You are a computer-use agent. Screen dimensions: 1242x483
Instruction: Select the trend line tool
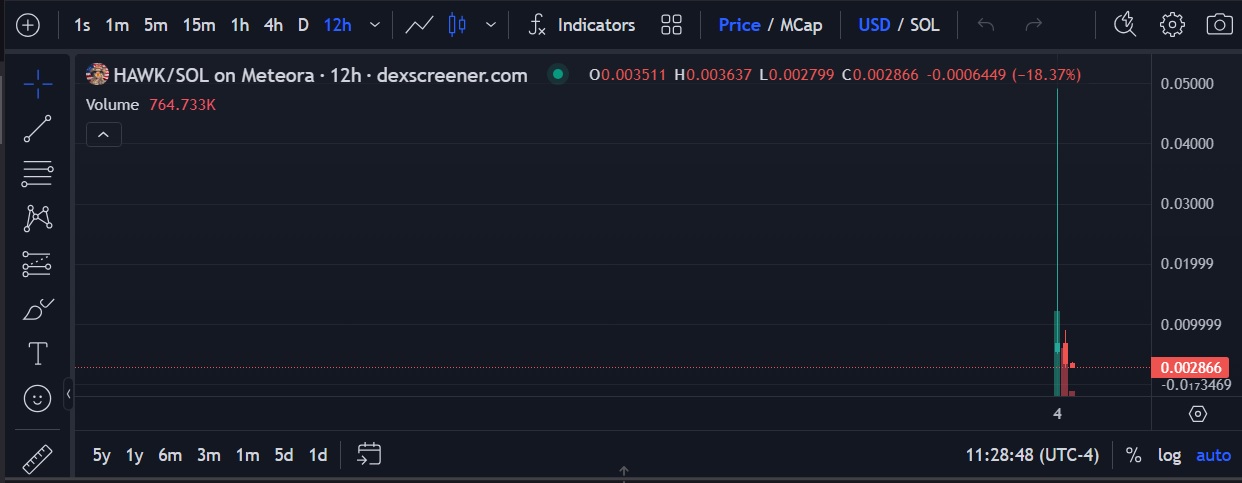37,129
